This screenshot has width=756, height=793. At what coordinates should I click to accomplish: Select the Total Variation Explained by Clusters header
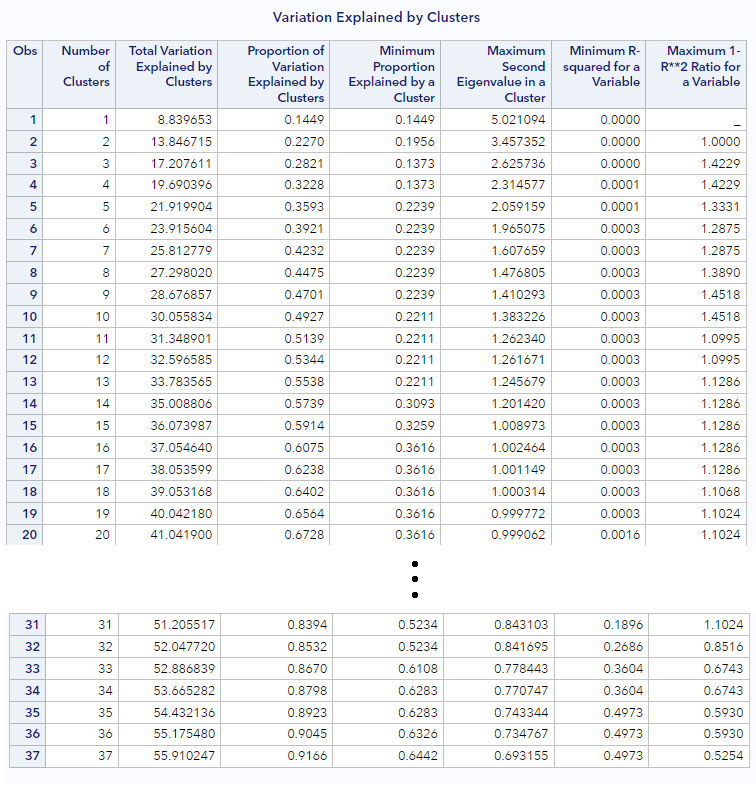click(x=166, y=74)
